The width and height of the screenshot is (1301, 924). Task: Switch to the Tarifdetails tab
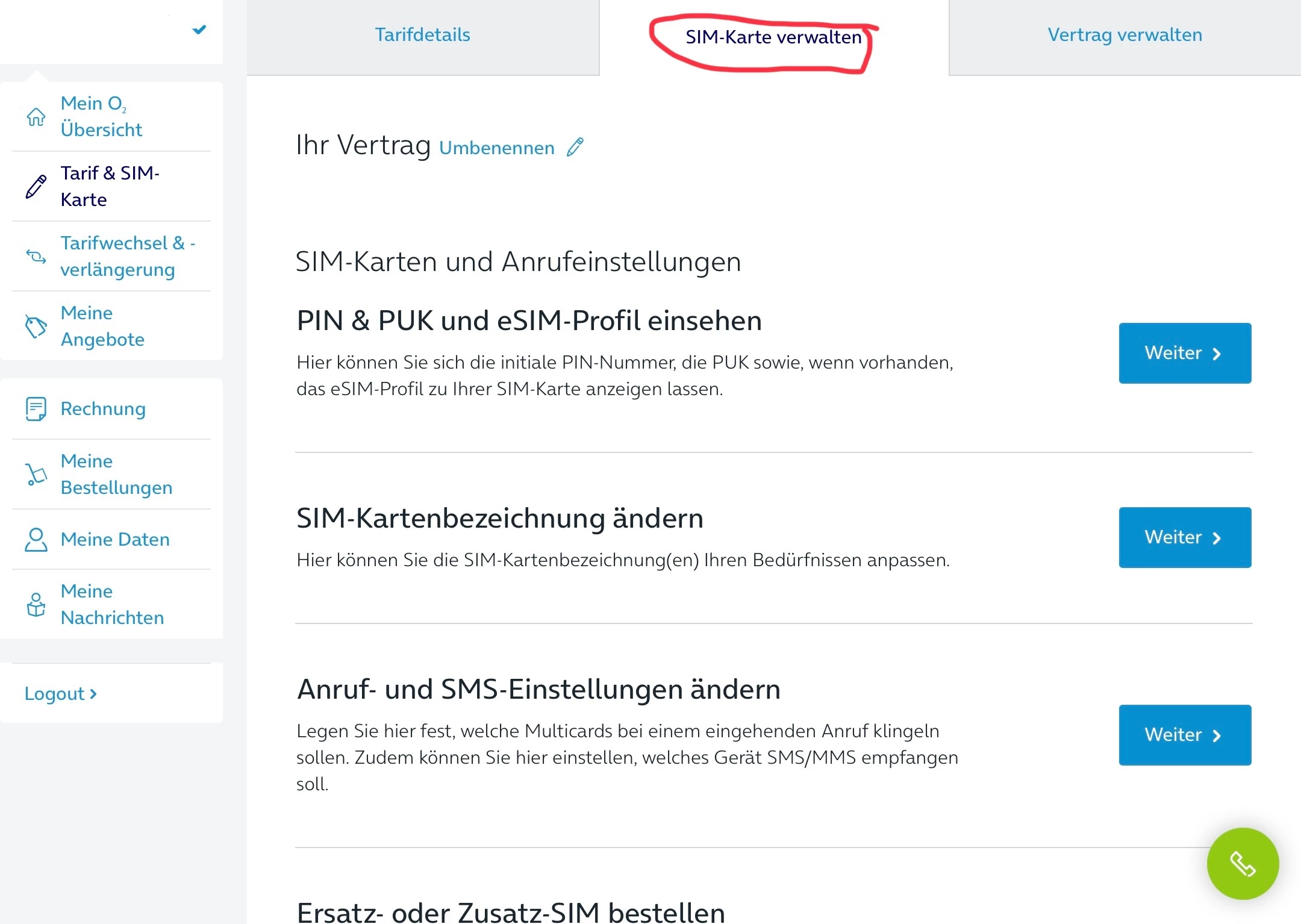423,35
